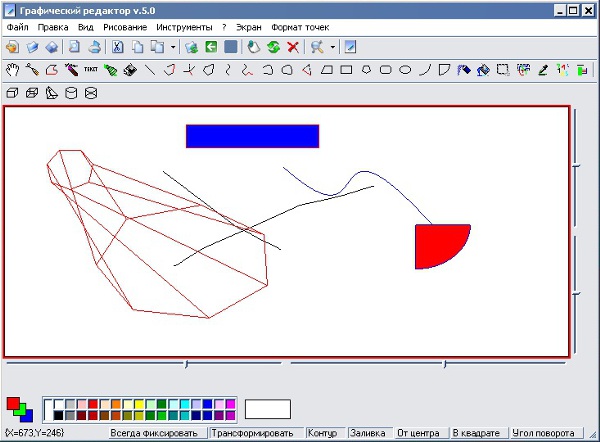Pick the cyan color swatch in the palette
This screenshot has width=600, height=442.
[x=185, y=404]
